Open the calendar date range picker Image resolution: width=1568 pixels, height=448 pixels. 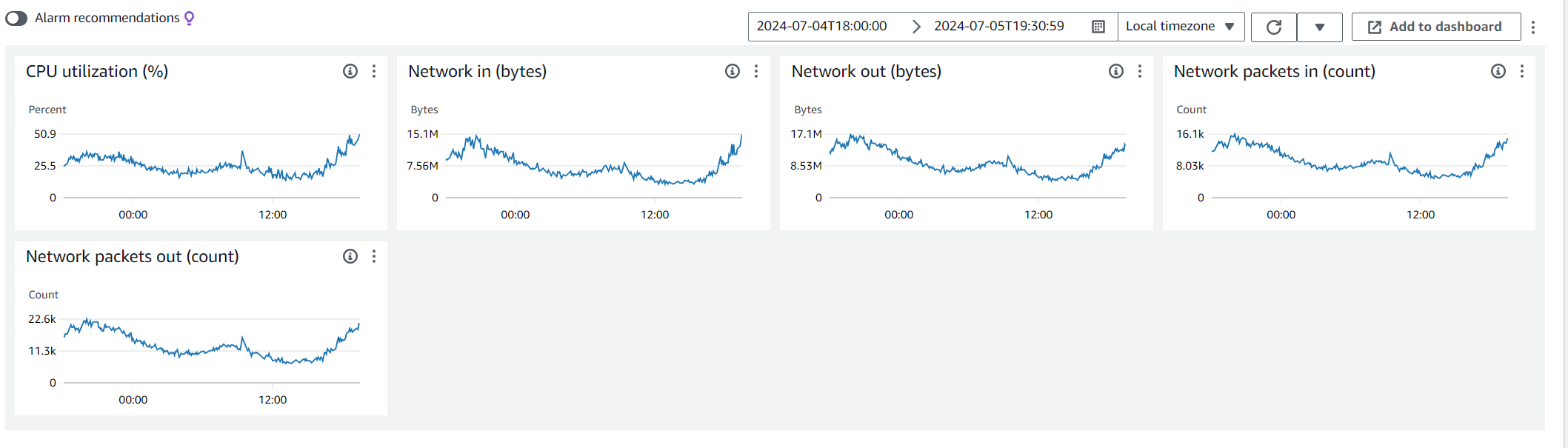[x=1098, y=27]
